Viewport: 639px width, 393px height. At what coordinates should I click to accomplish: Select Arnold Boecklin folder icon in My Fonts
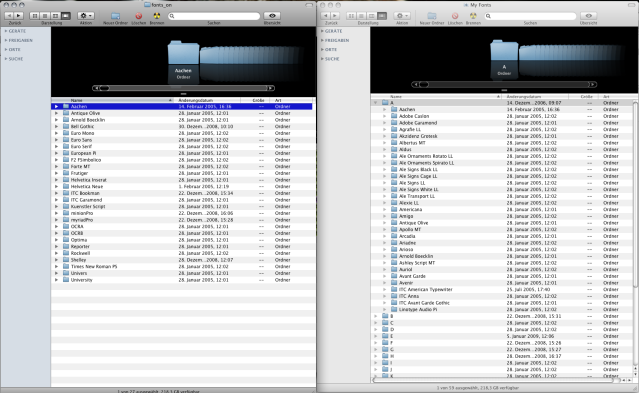pyautogui.click(x=394, y=256)
